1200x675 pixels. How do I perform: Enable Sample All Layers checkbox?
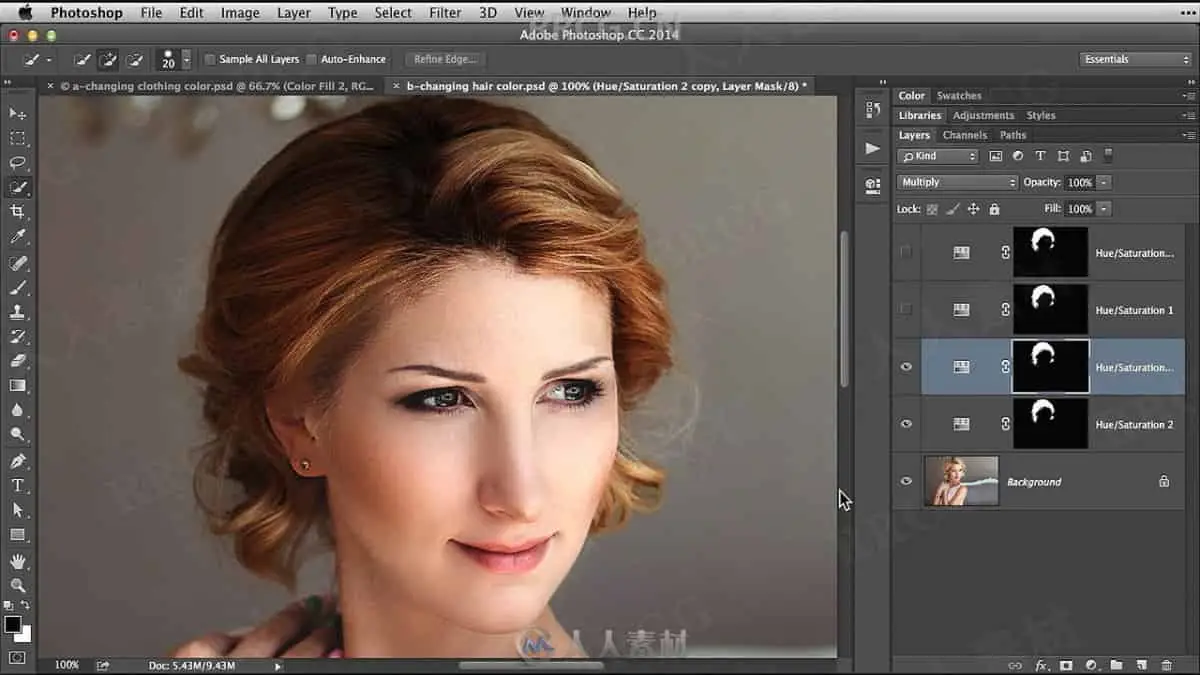pyautogui.click(x=210, y=60)
